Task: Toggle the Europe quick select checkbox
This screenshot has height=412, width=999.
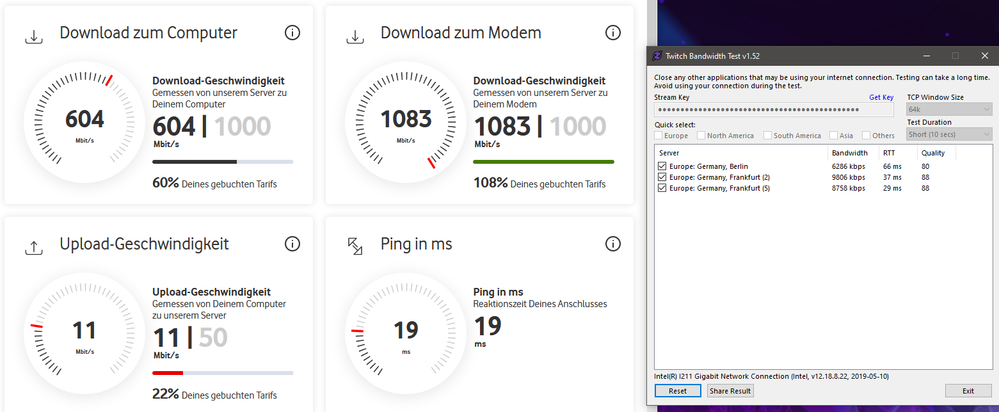Action: [659, 136]
